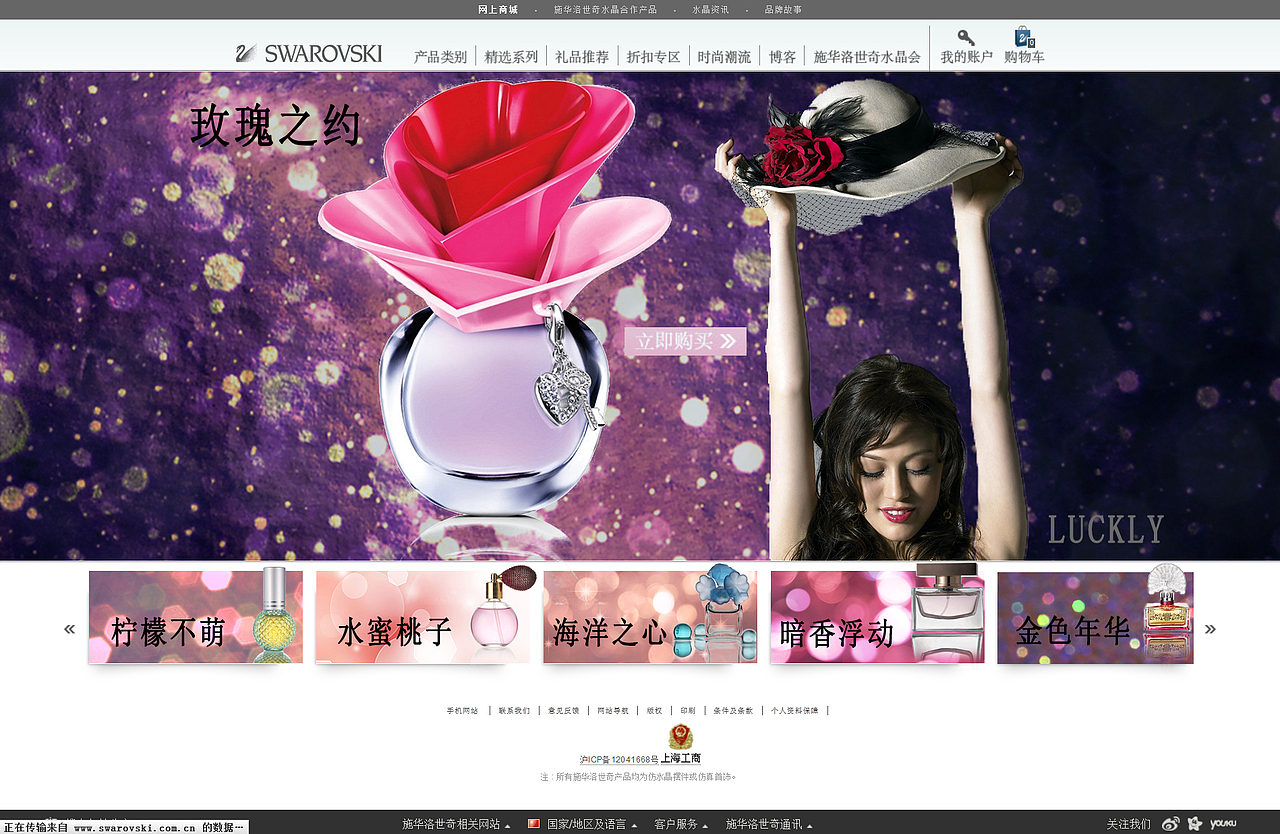Select 水蜜桃子 perfume thumbnail
The image size is (1280, 834).
423,617
